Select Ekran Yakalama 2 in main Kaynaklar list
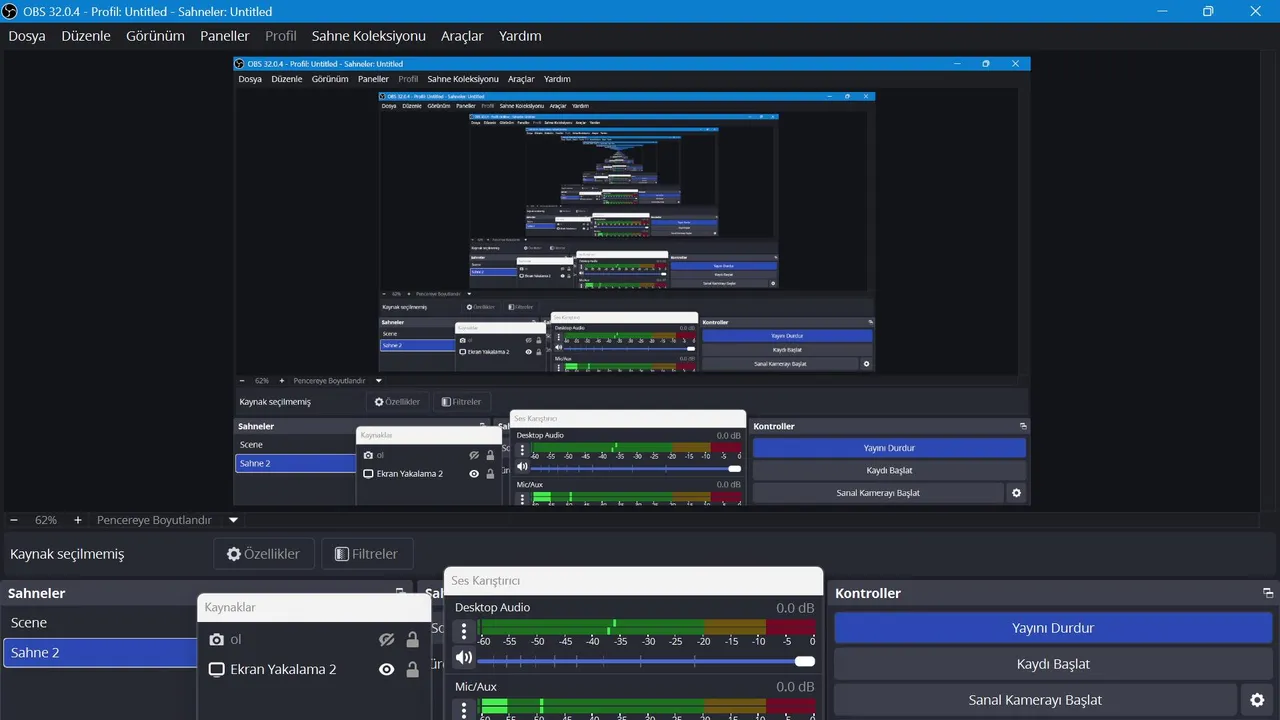 tap(283, 670)
